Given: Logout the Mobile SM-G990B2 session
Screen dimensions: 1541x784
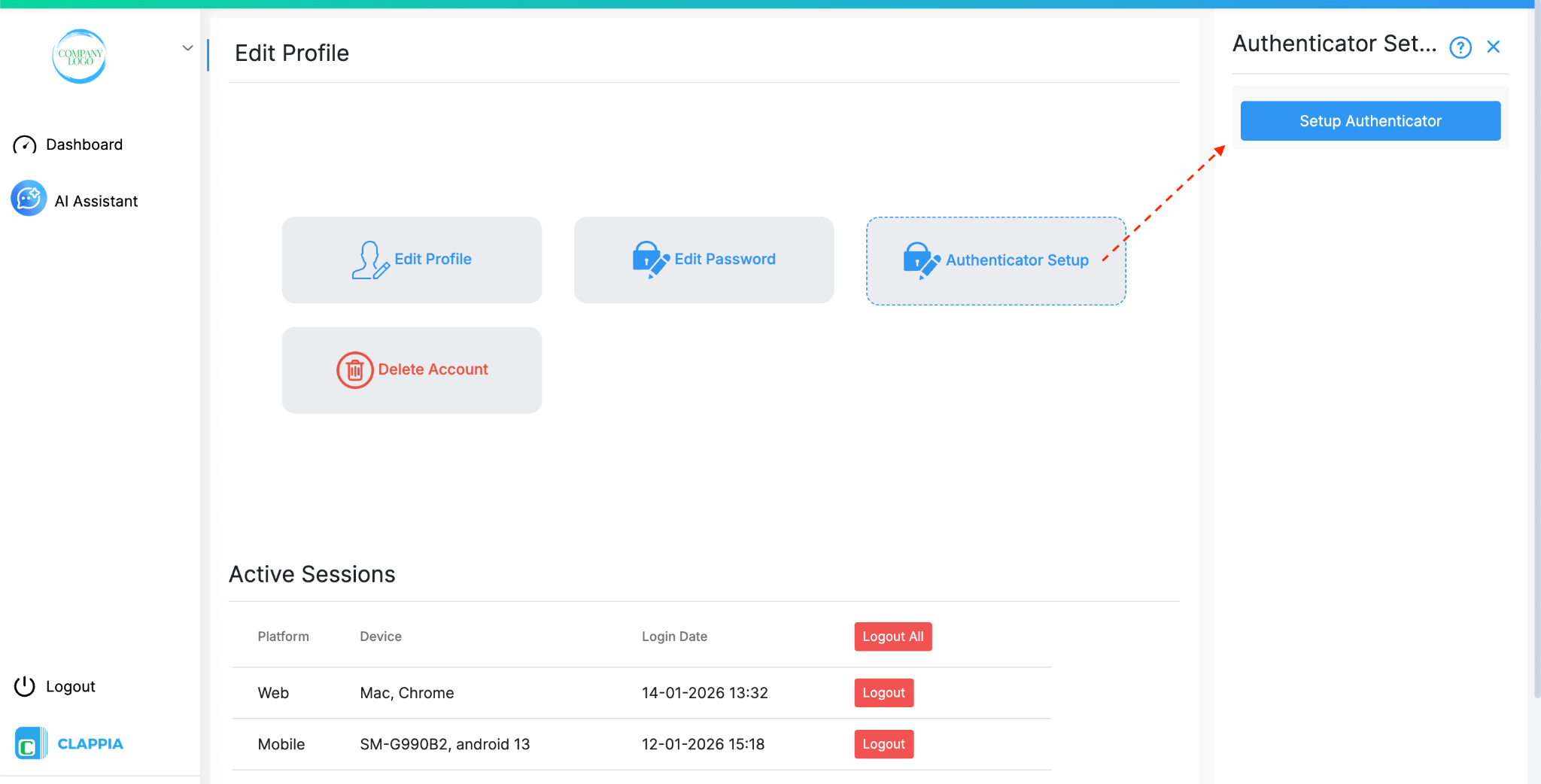Looking at the screenshot, I should click(x=883, y=743).
